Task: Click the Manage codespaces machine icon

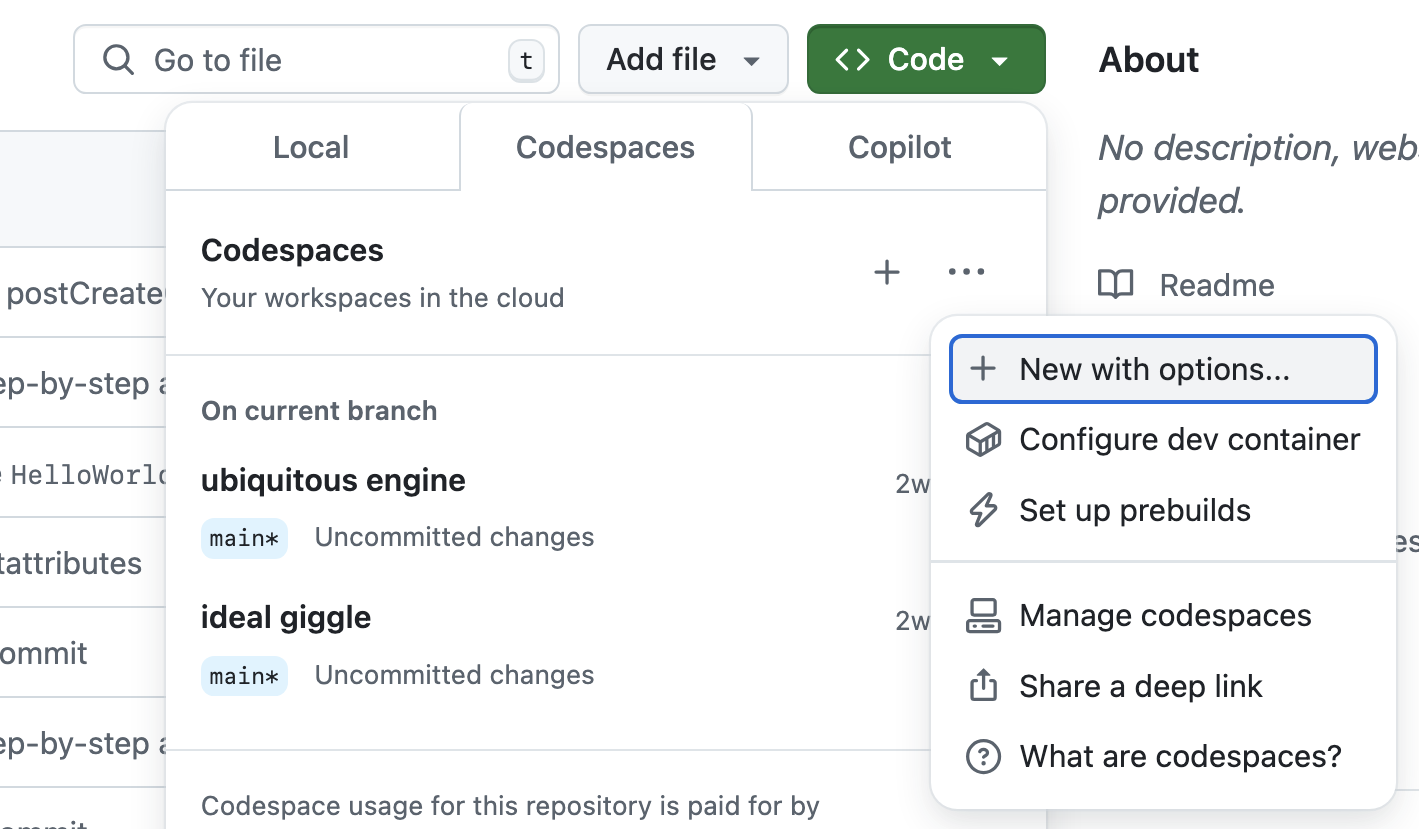Action: (x=983, y=616)
